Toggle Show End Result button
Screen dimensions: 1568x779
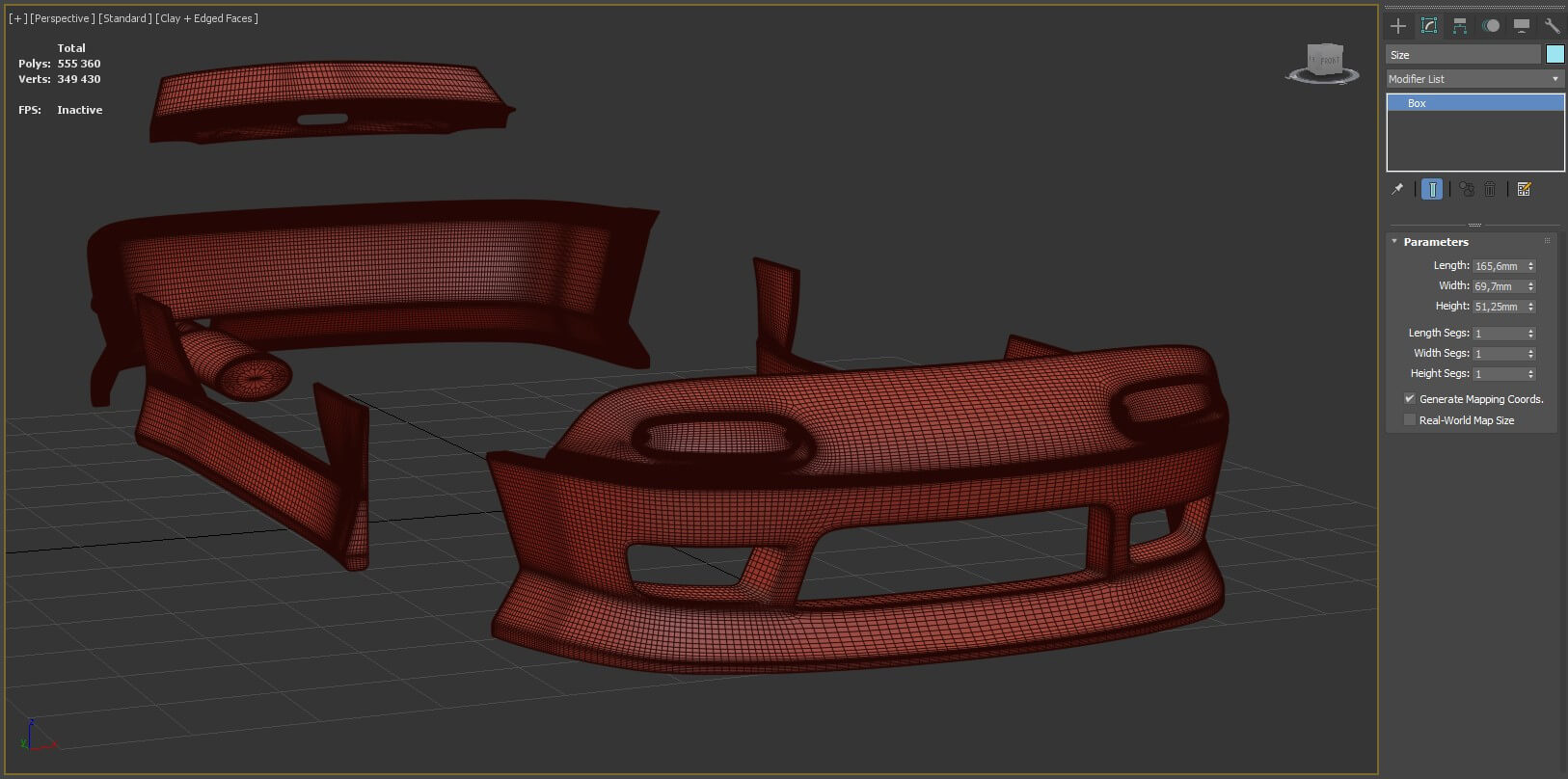coord(1432,189)
